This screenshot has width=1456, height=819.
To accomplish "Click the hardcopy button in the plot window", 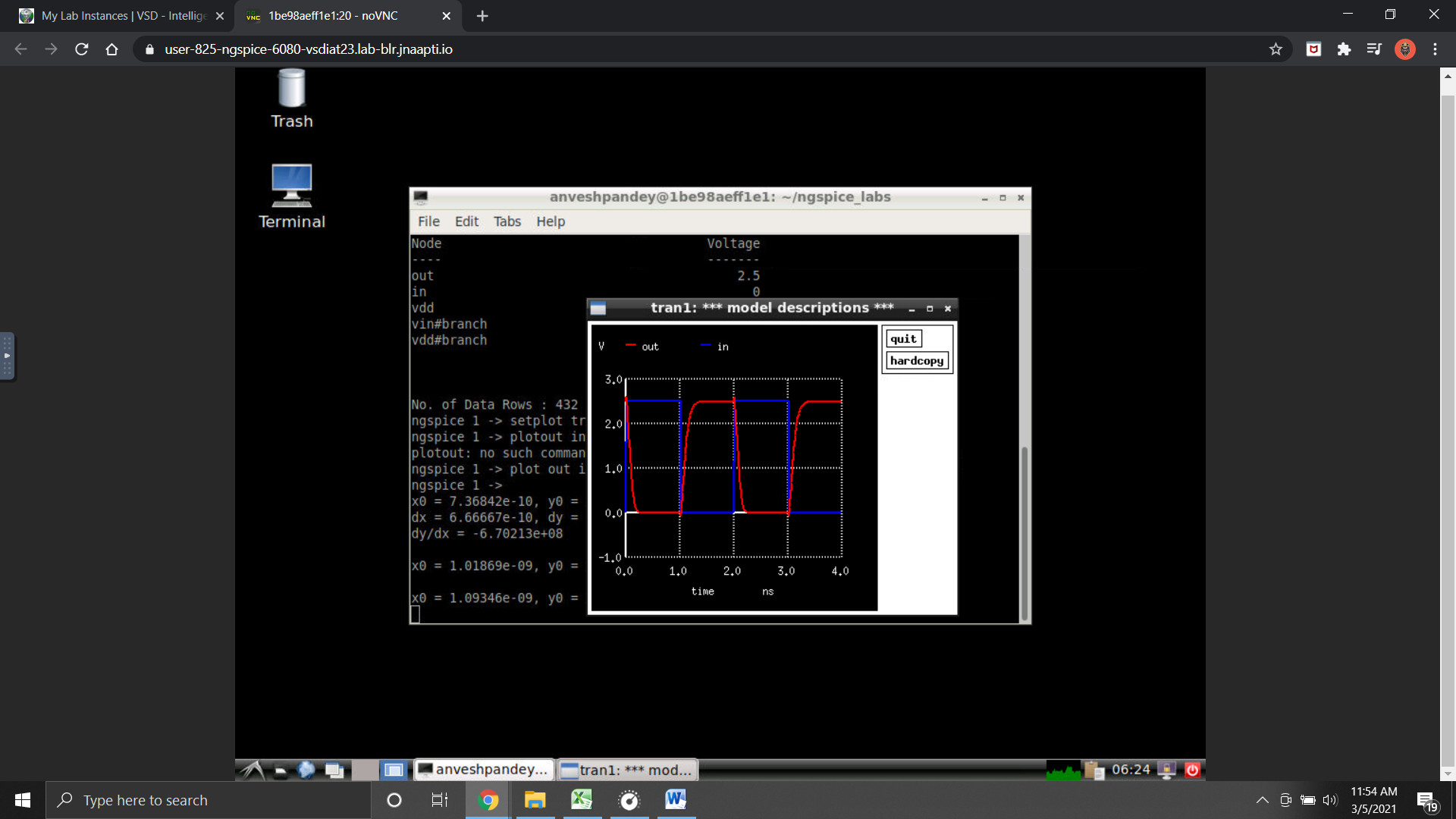I will click(917, 361).
